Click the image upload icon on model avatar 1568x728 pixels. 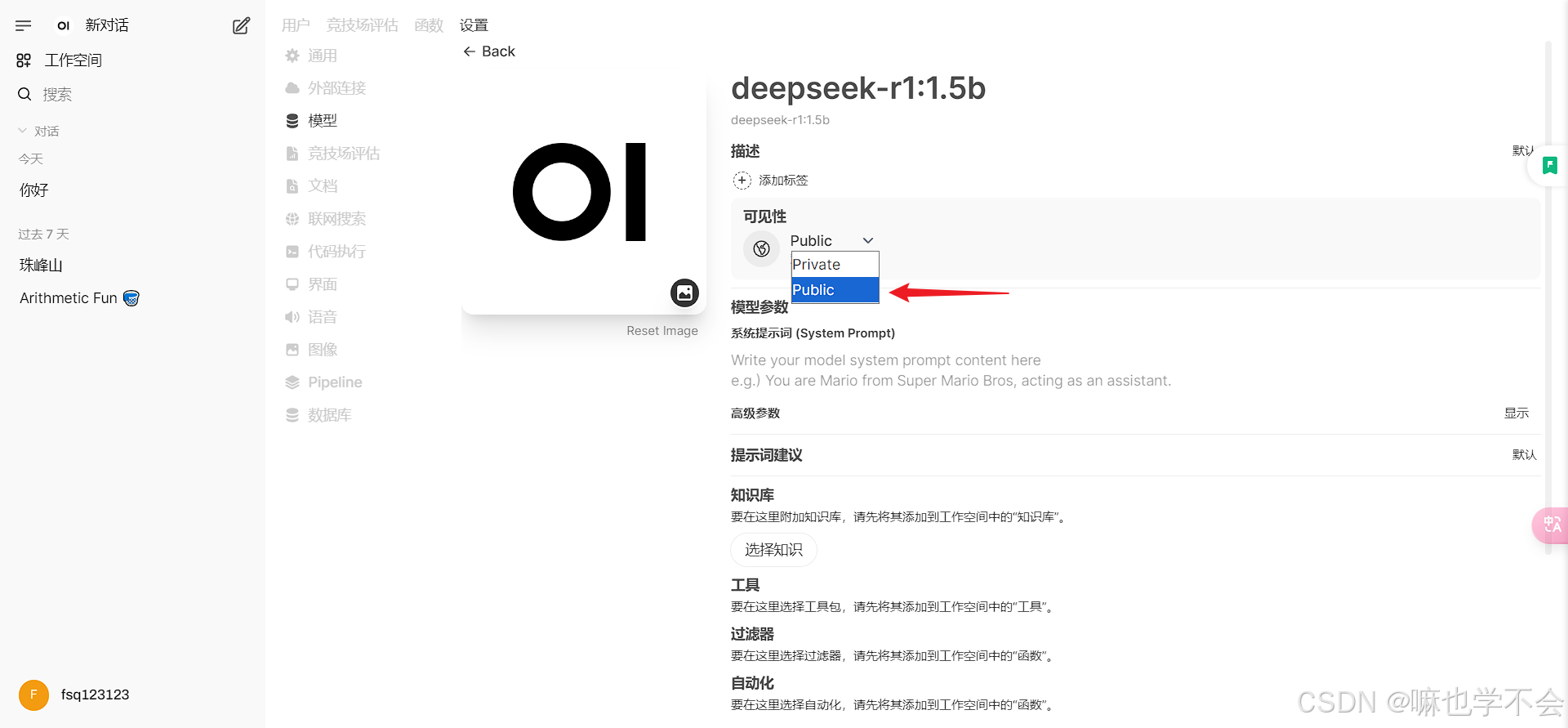click(x=684, y=293)
